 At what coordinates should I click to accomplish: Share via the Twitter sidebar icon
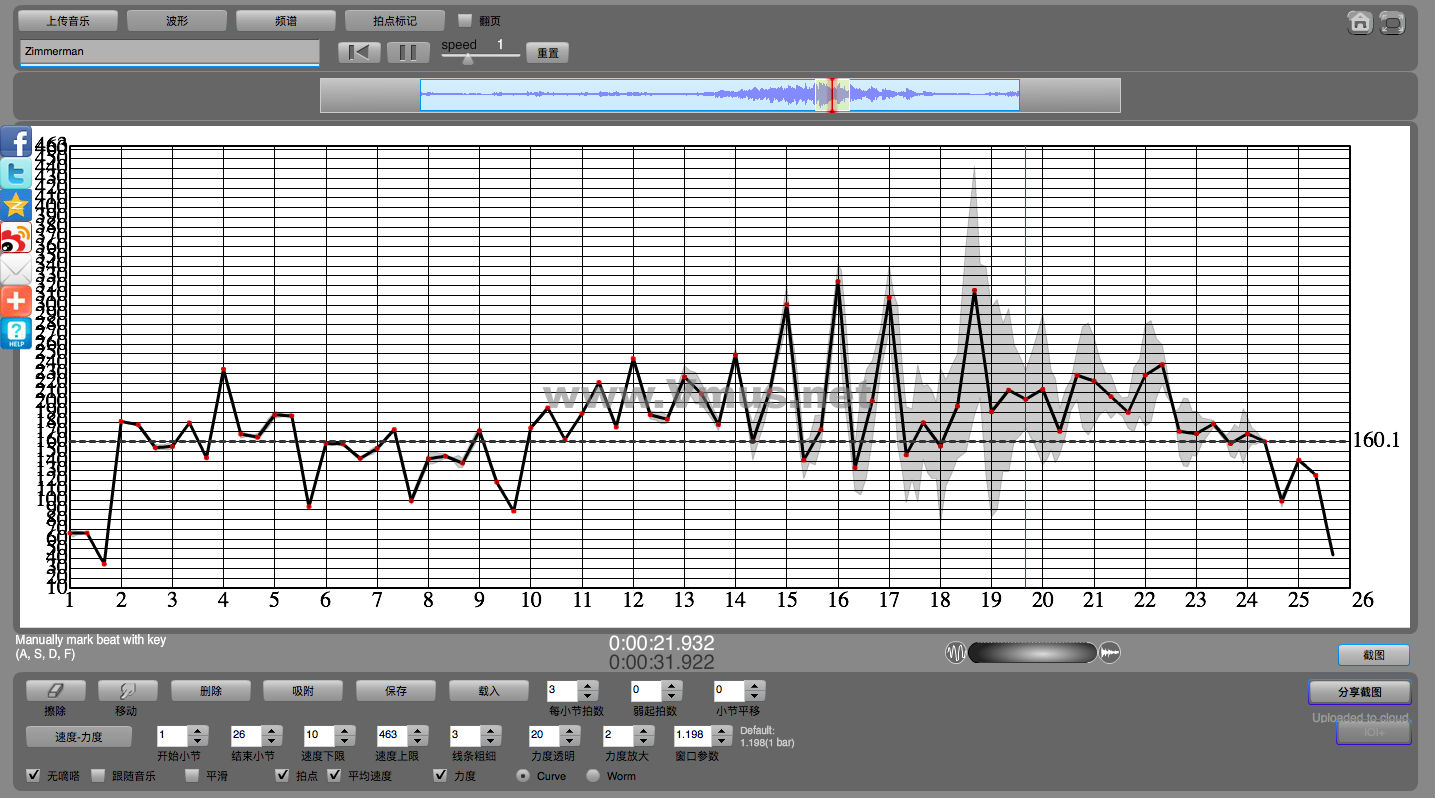point(16,173)
